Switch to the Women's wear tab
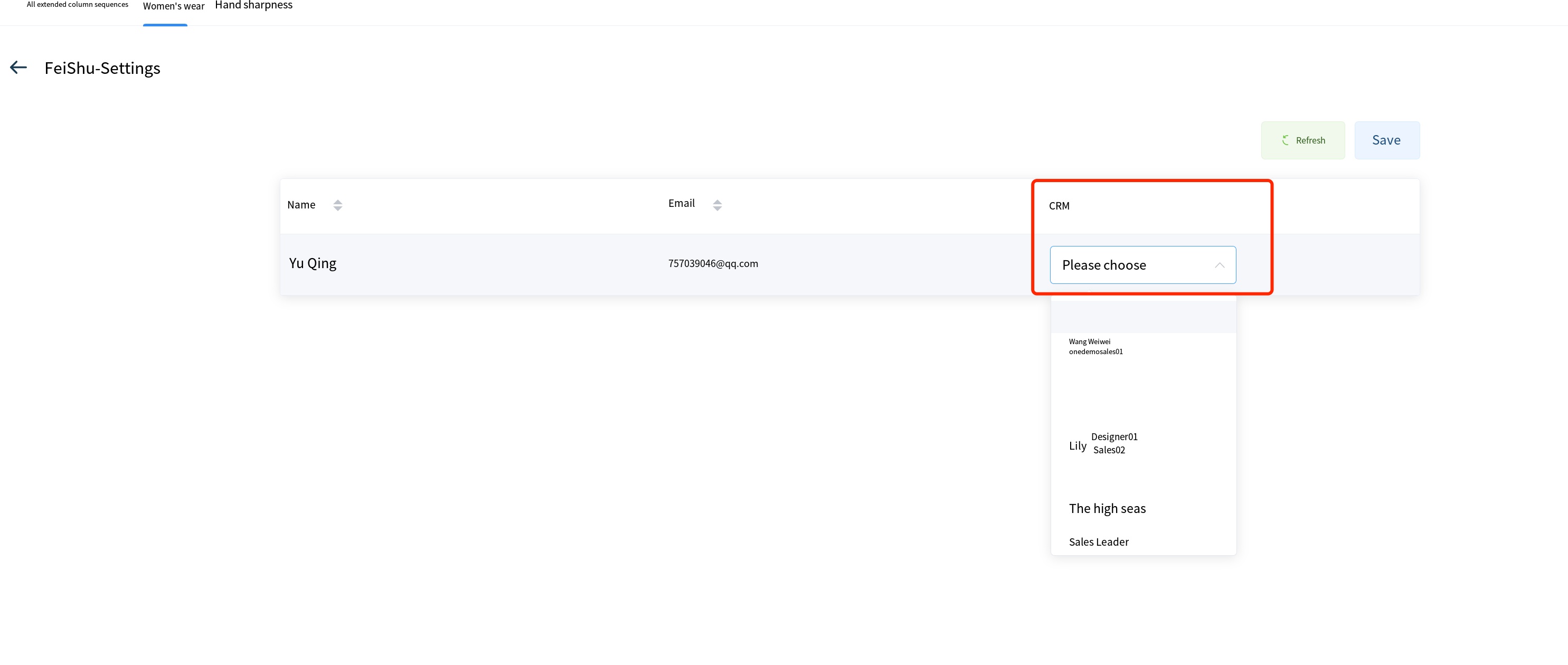Viewport: 1568px width, 665px height. [174, 7]
